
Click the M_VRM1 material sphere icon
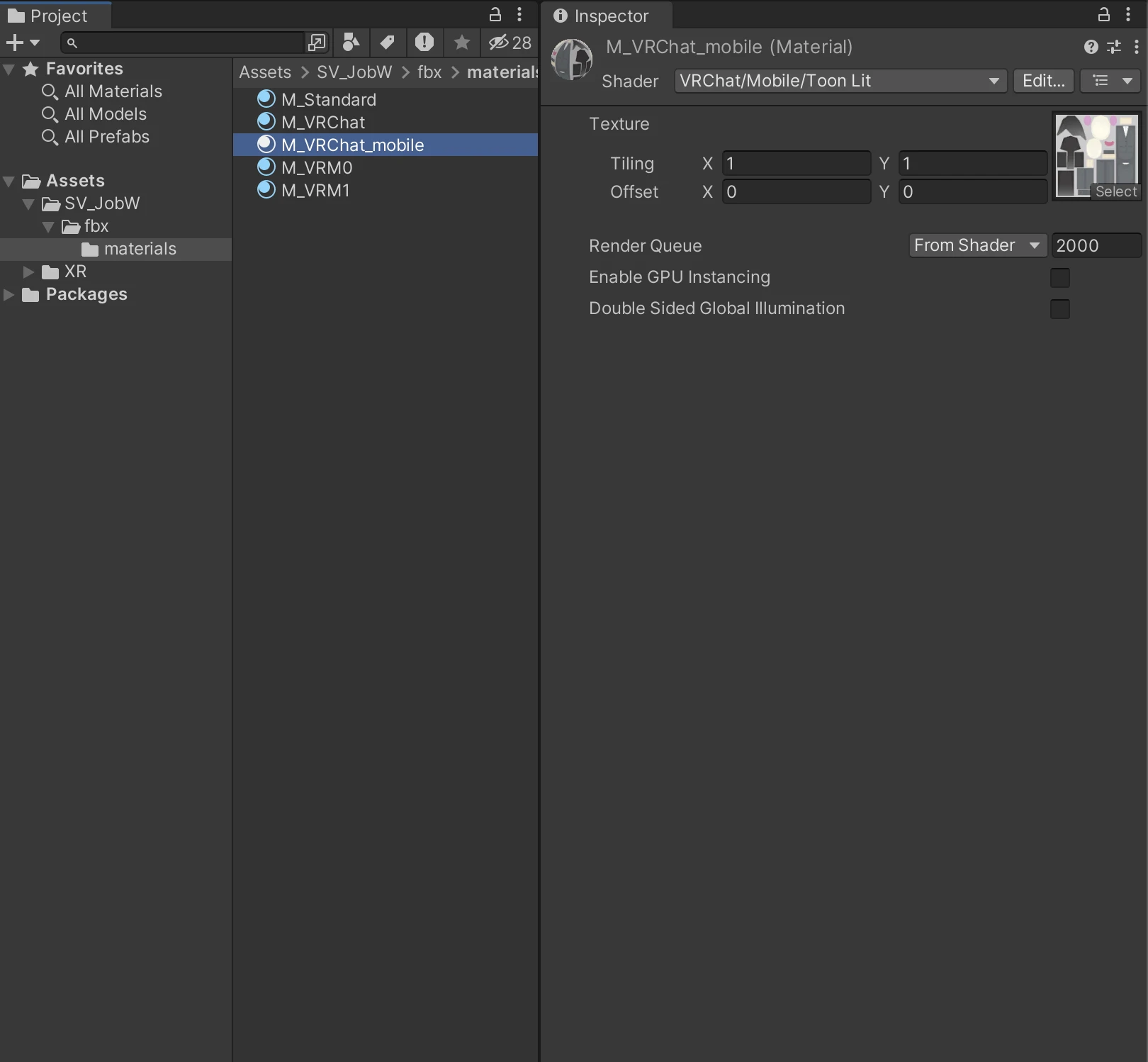(x=266, y=189)
